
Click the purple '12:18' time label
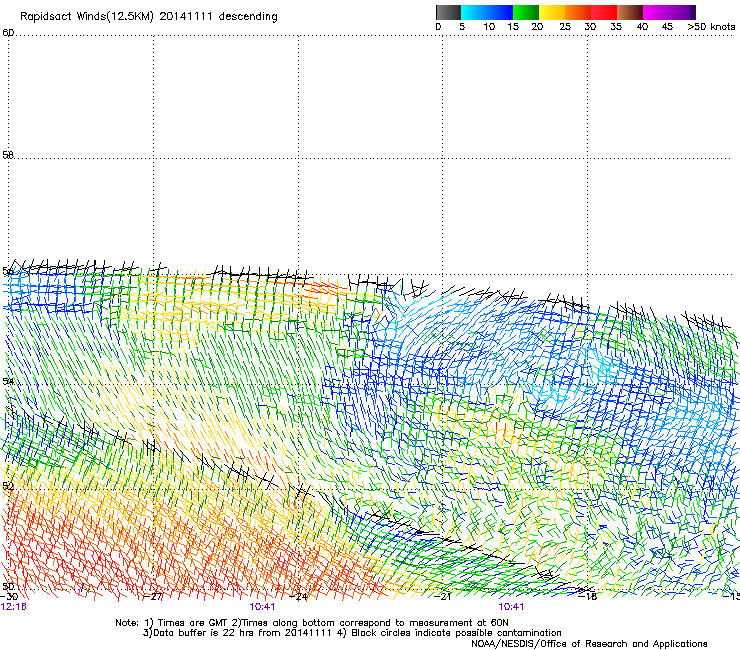[14, 607]
